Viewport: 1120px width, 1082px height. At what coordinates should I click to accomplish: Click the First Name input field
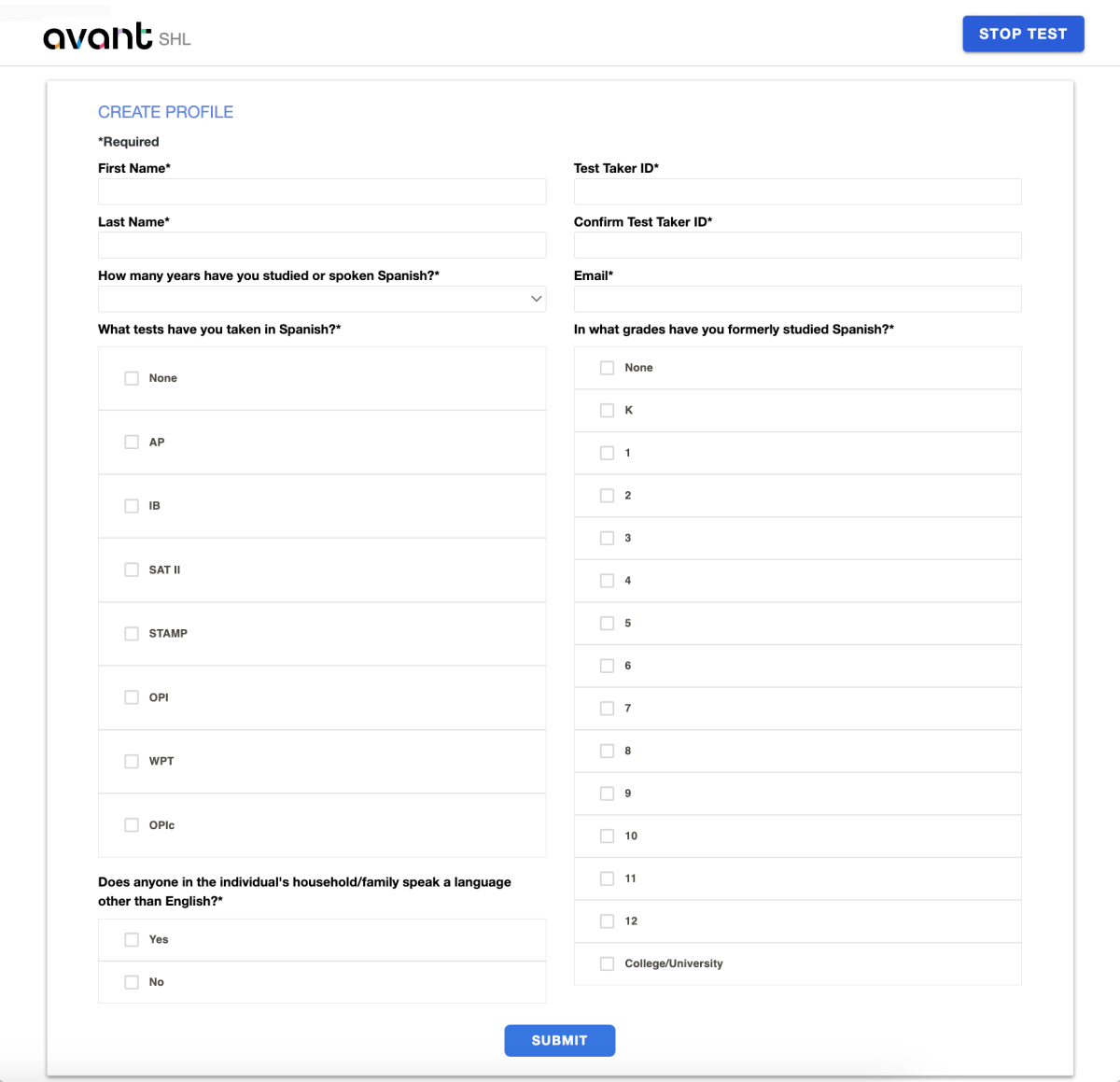coord(322,191)
